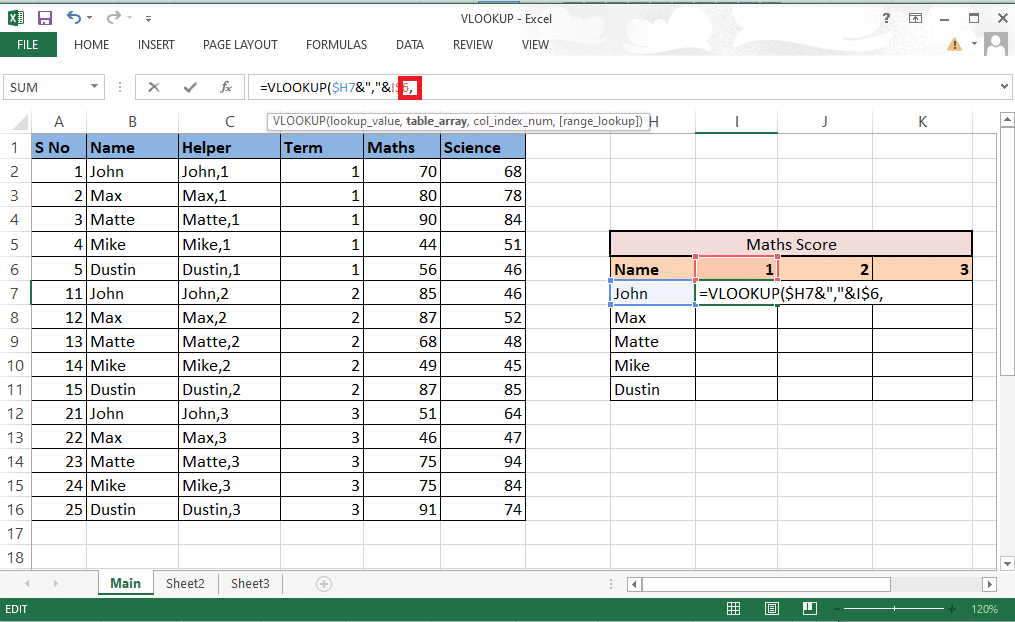1015x622 pixels.
Task: Open the account options dropdown arrow
Action: point(974,44)
